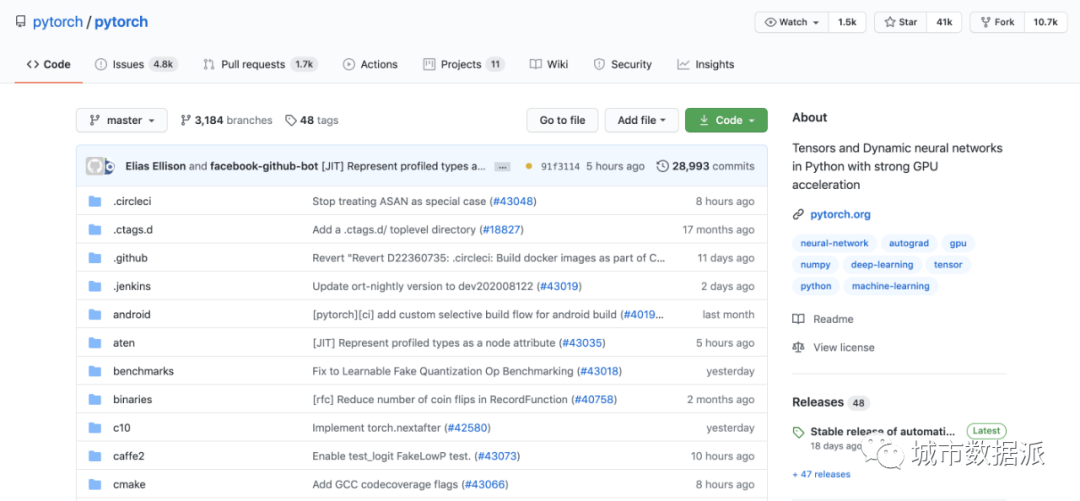Click the branches icon beside 3,184 branches
The width and height of the screenshot is (1080, 501).
tap(185, 120)
